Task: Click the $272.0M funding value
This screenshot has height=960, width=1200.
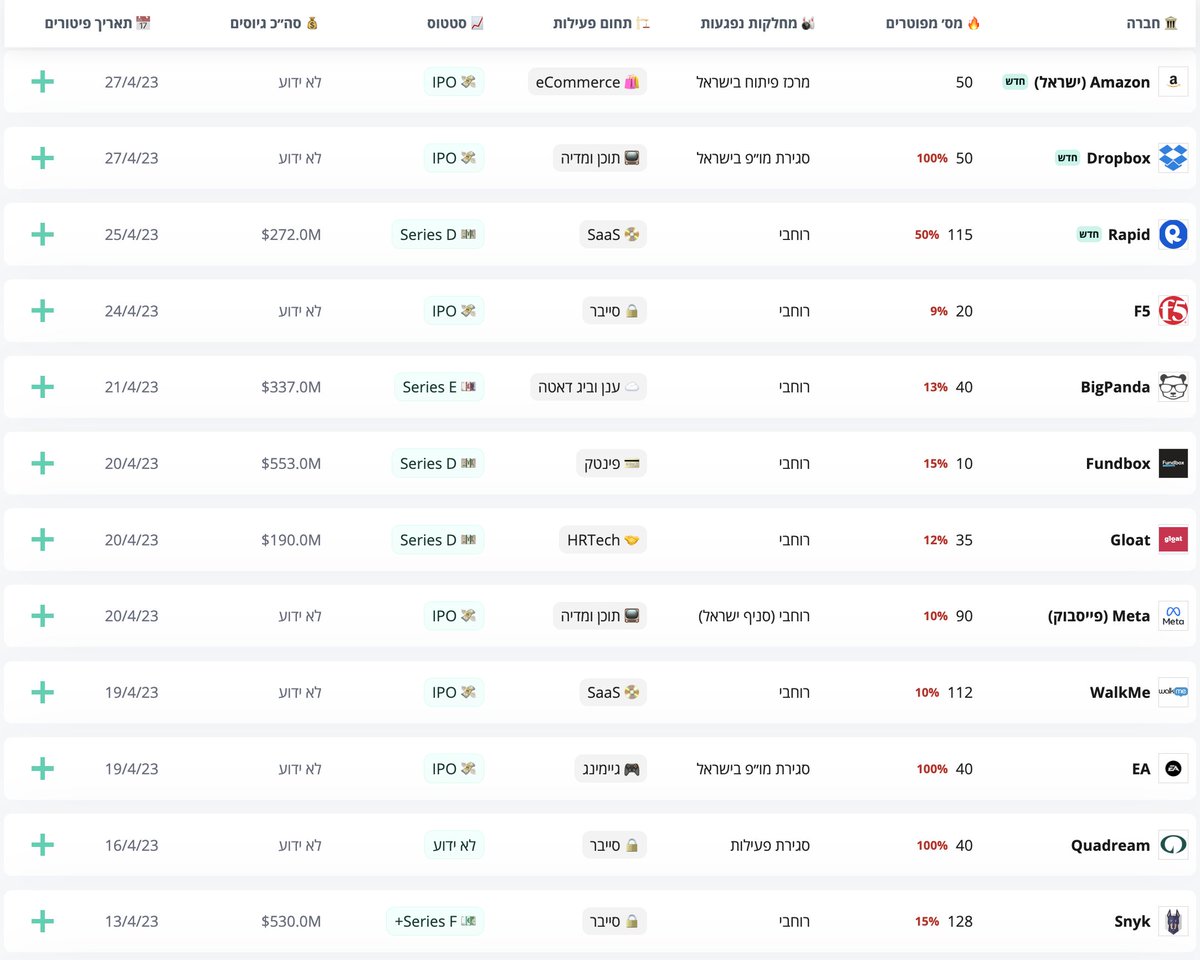Action: click(291, 234)
